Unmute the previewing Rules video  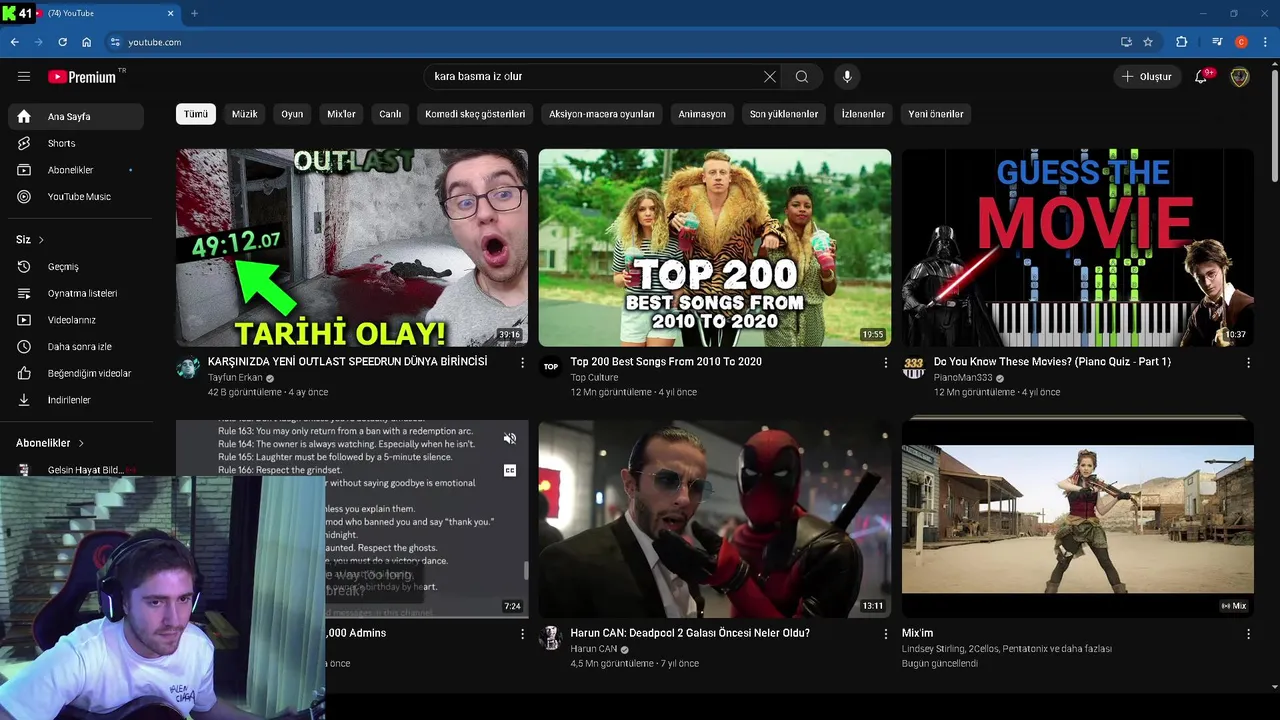510,438
